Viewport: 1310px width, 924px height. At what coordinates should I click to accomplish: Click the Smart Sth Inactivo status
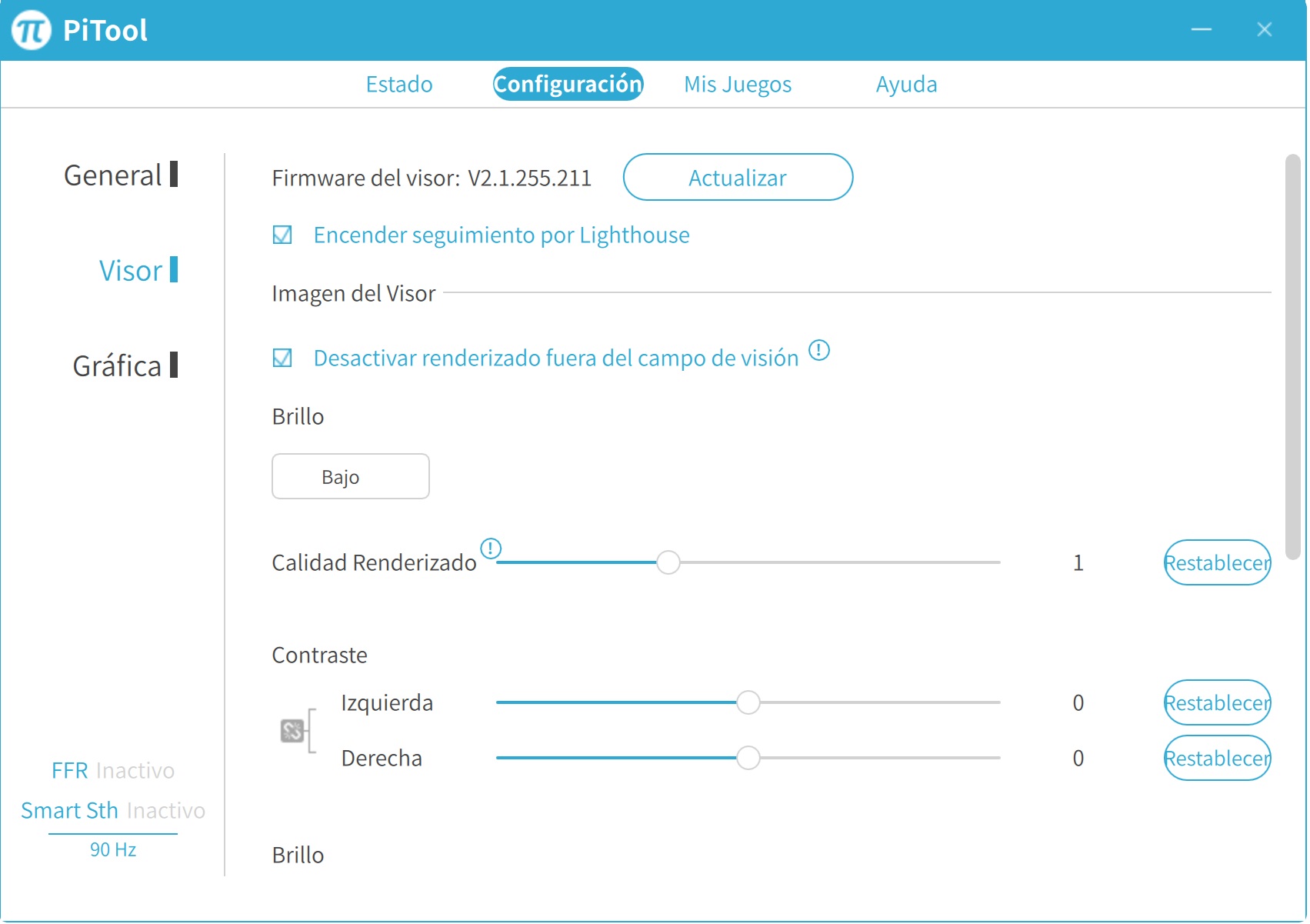coord(113,810)
